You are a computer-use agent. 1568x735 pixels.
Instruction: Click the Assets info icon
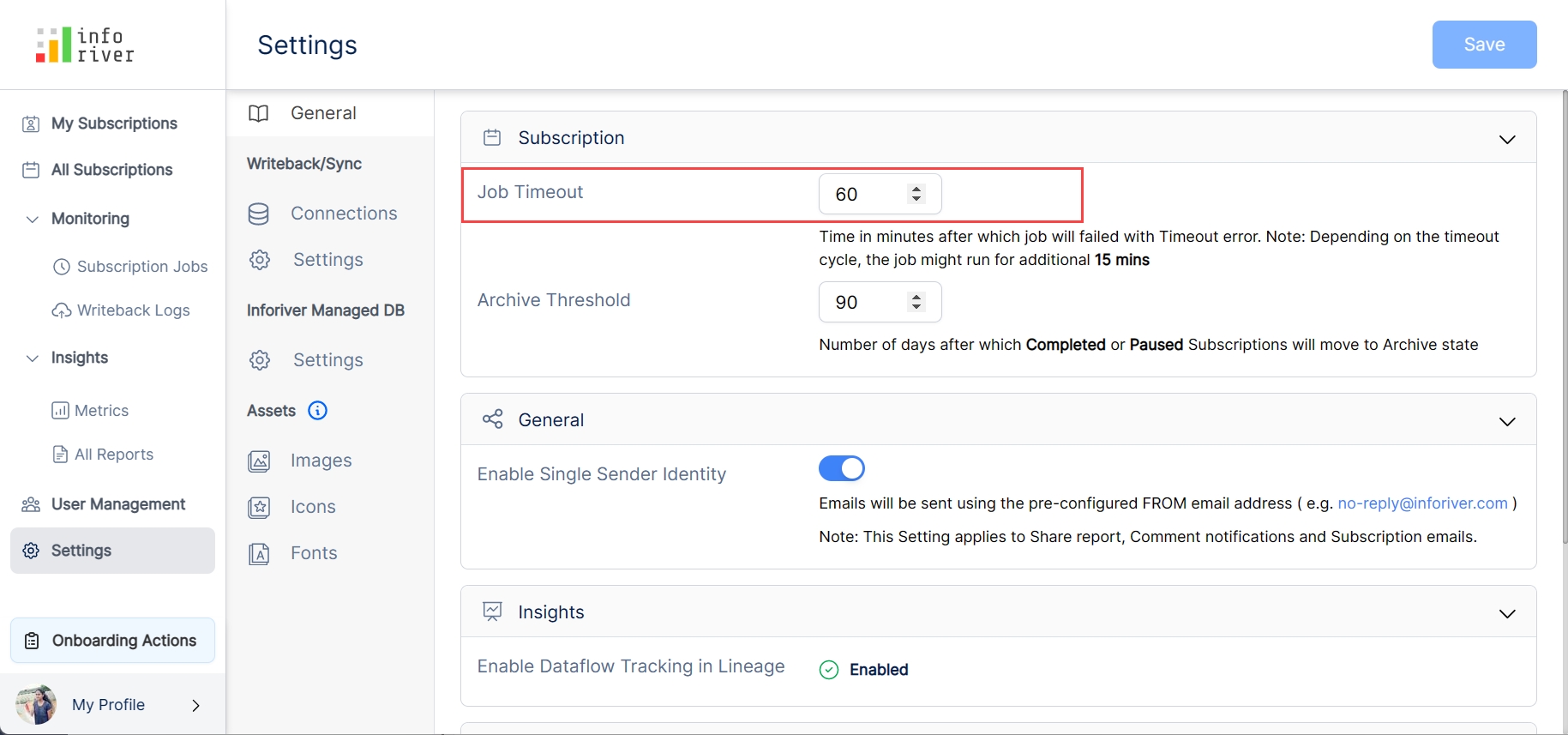tap(317, 411)
